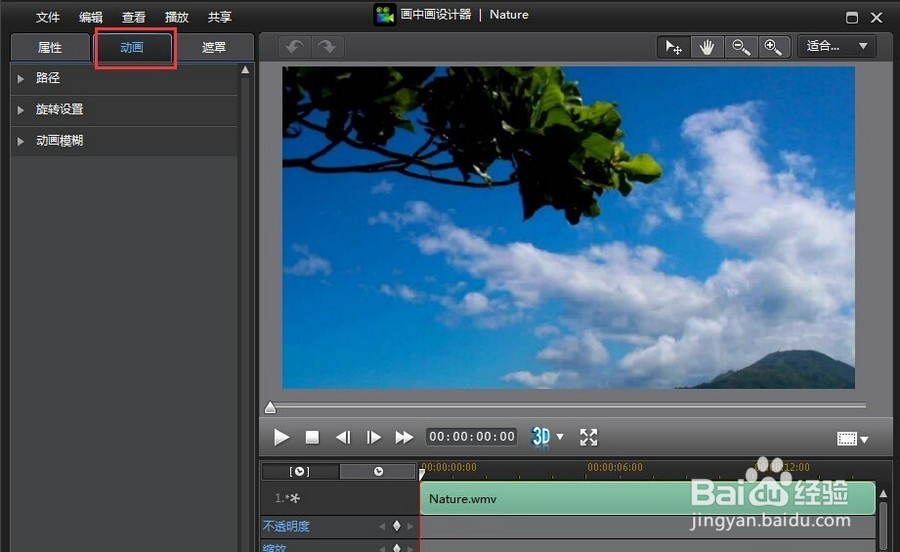Go to previous 不透明度 keyframe
The height and width of the screenshot is (552, 900).
(382, 526)
